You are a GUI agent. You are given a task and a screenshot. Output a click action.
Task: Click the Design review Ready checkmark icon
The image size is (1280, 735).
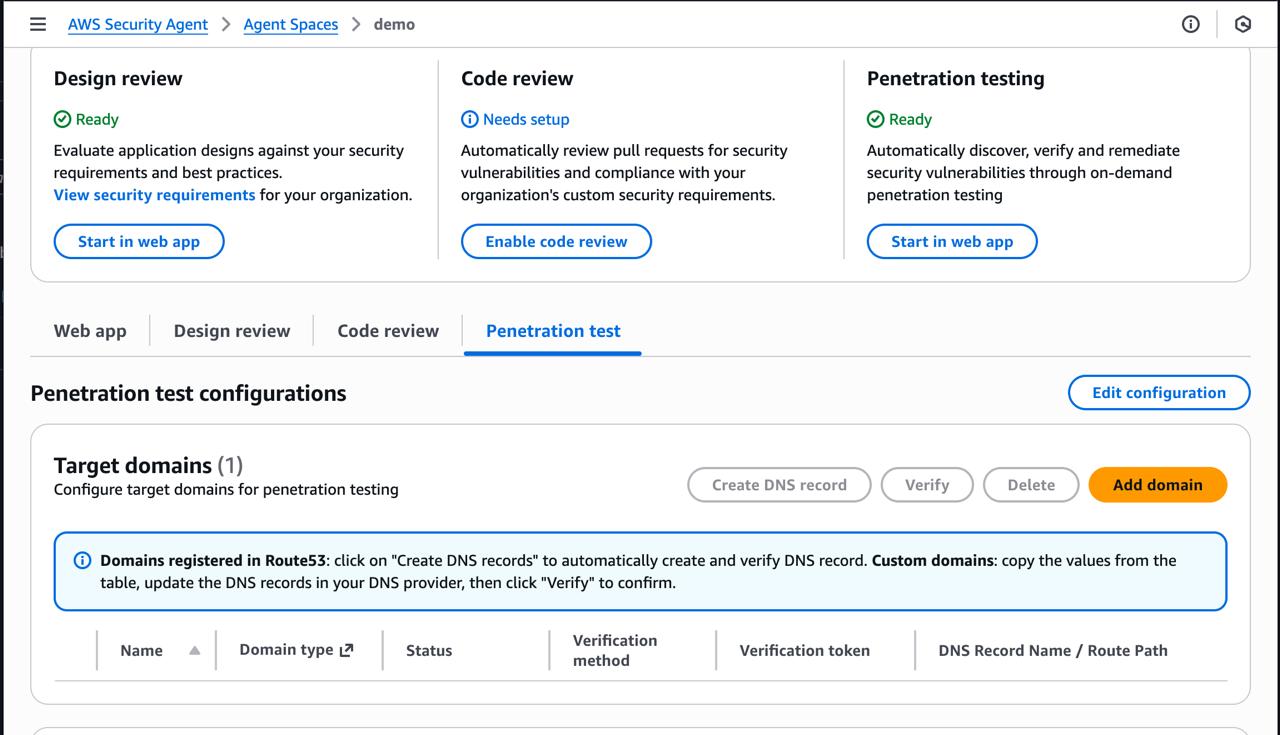click(62, 119)
